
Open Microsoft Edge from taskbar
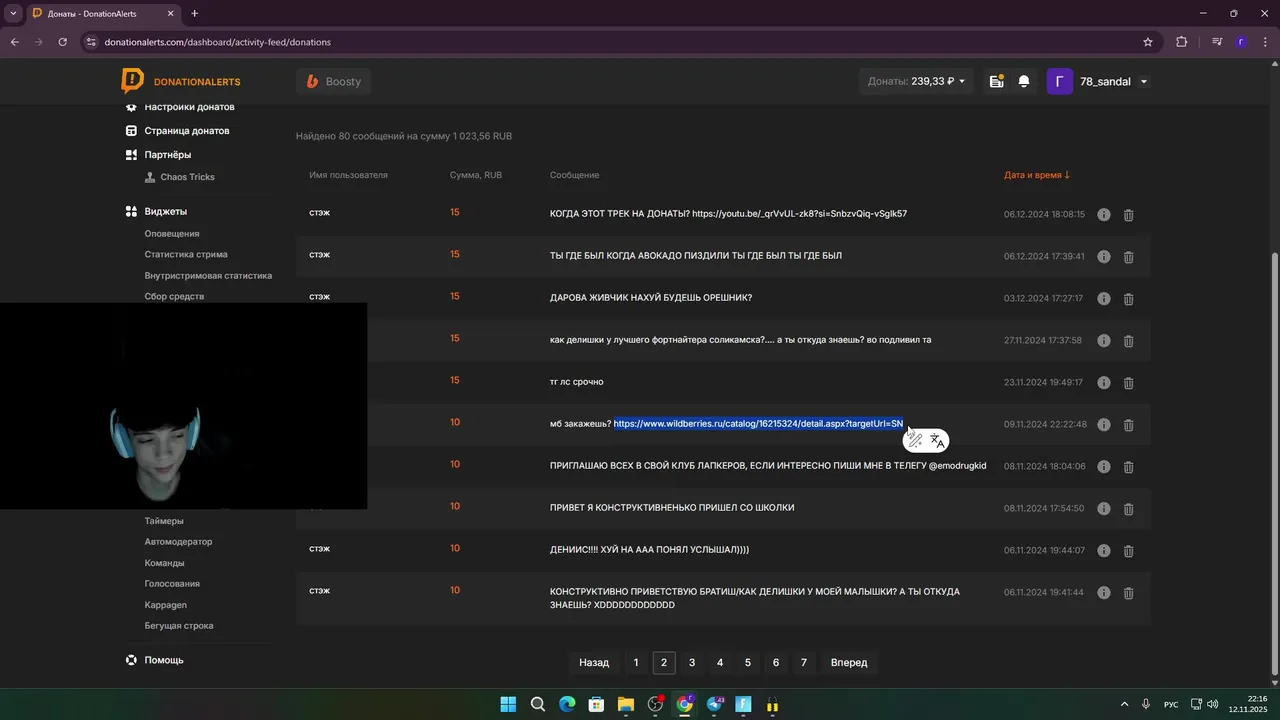point(567,704)
